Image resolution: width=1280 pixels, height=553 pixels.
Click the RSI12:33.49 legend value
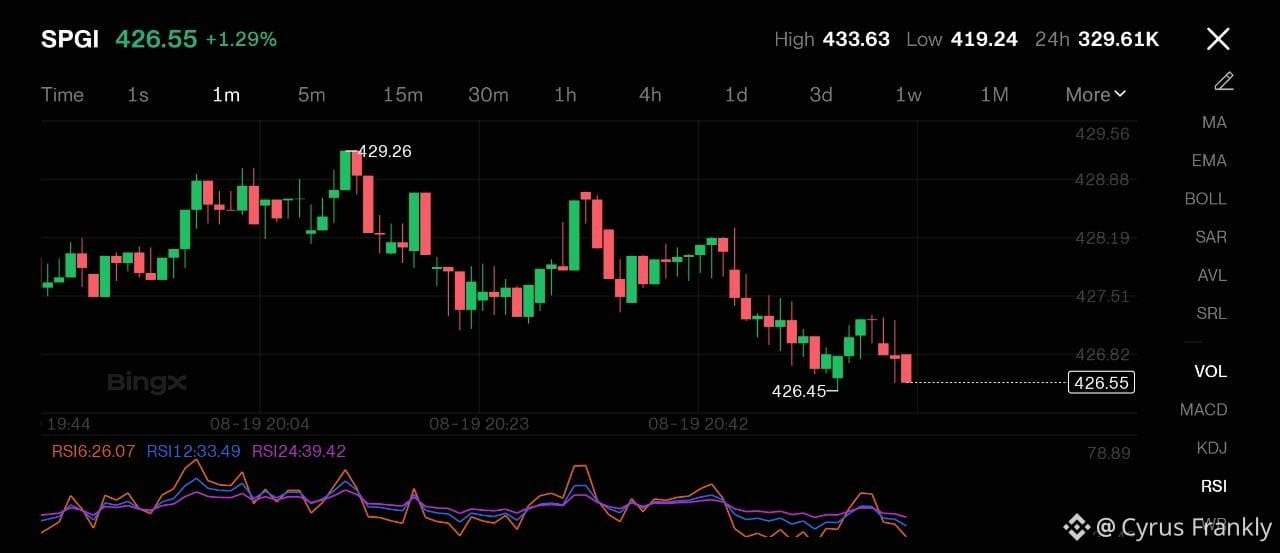click(193, 451)
